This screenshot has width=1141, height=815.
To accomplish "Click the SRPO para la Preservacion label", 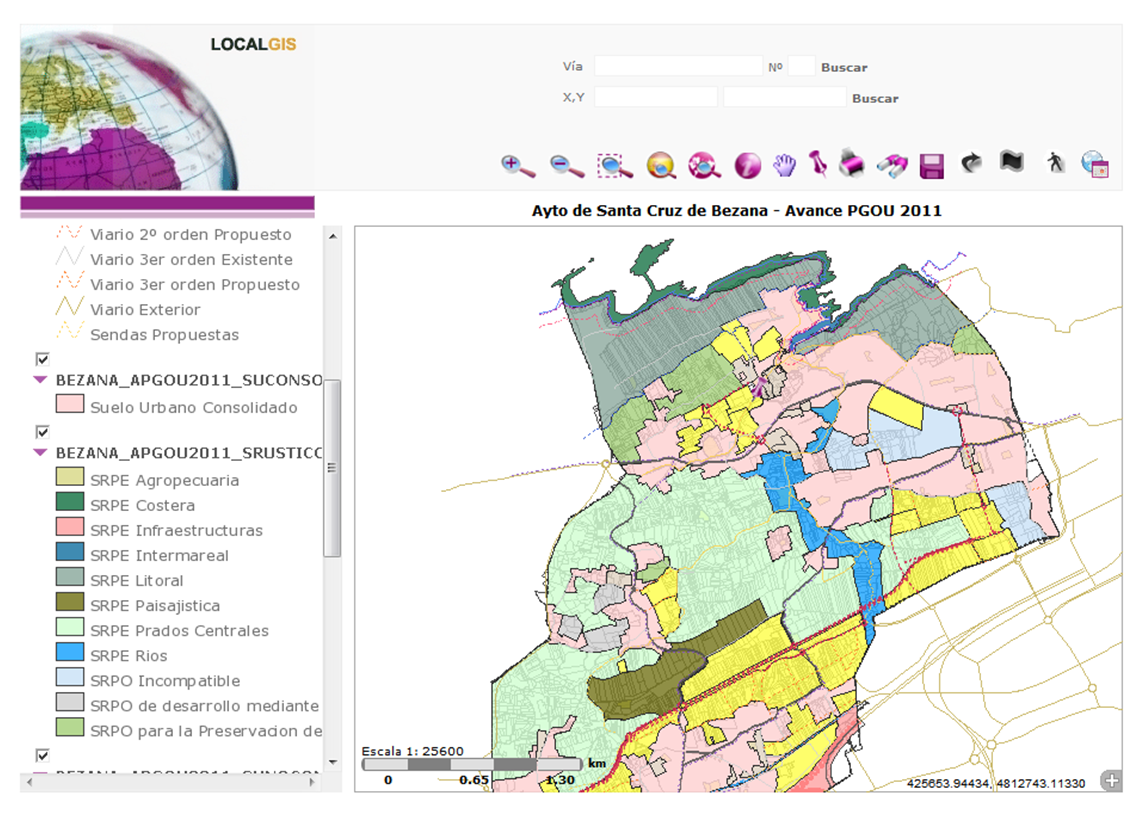I will (x=206, y=731).
